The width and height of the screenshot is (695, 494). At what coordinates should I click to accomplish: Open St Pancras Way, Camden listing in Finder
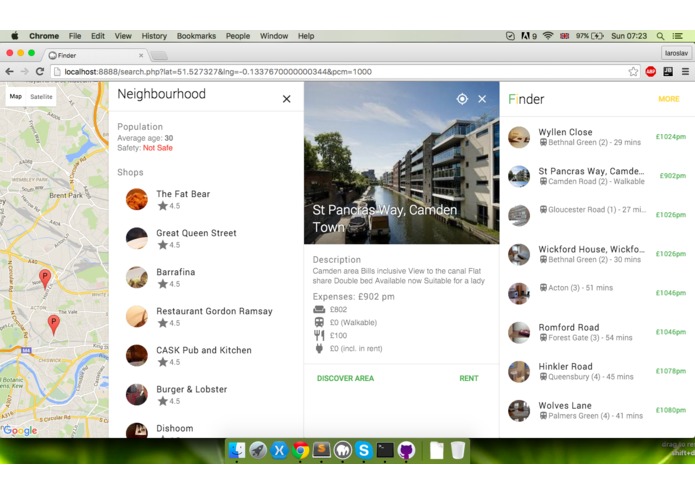(x=597, y=176)
